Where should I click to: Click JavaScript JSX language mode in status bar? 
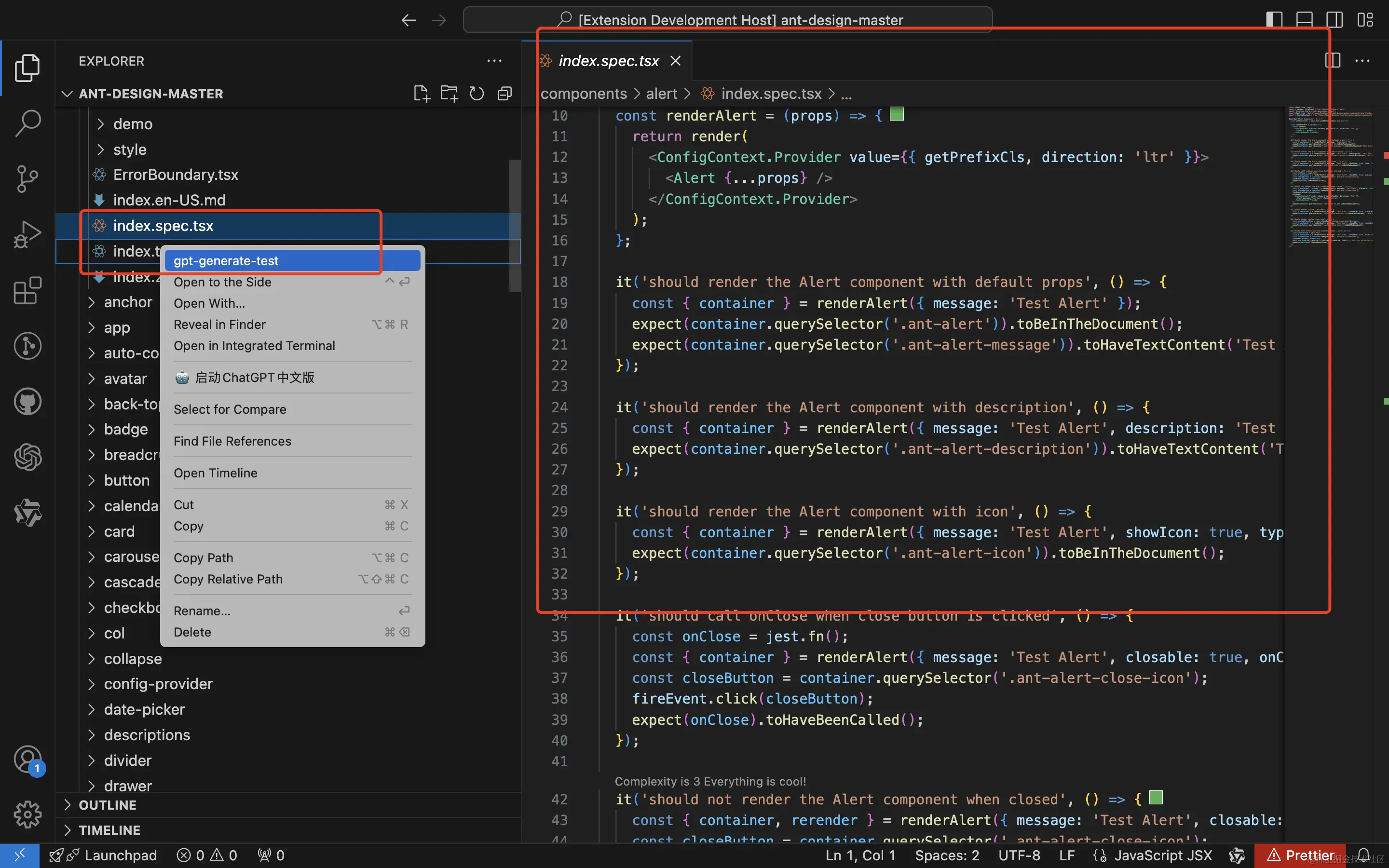tap(1162, 855)
